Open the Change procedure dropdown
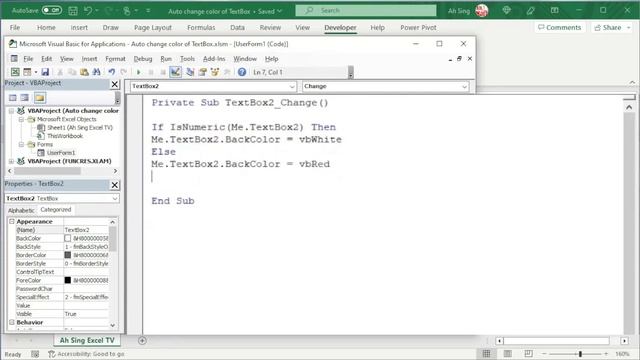This screenshot has height=360, width=640. (x=464, y=87)
